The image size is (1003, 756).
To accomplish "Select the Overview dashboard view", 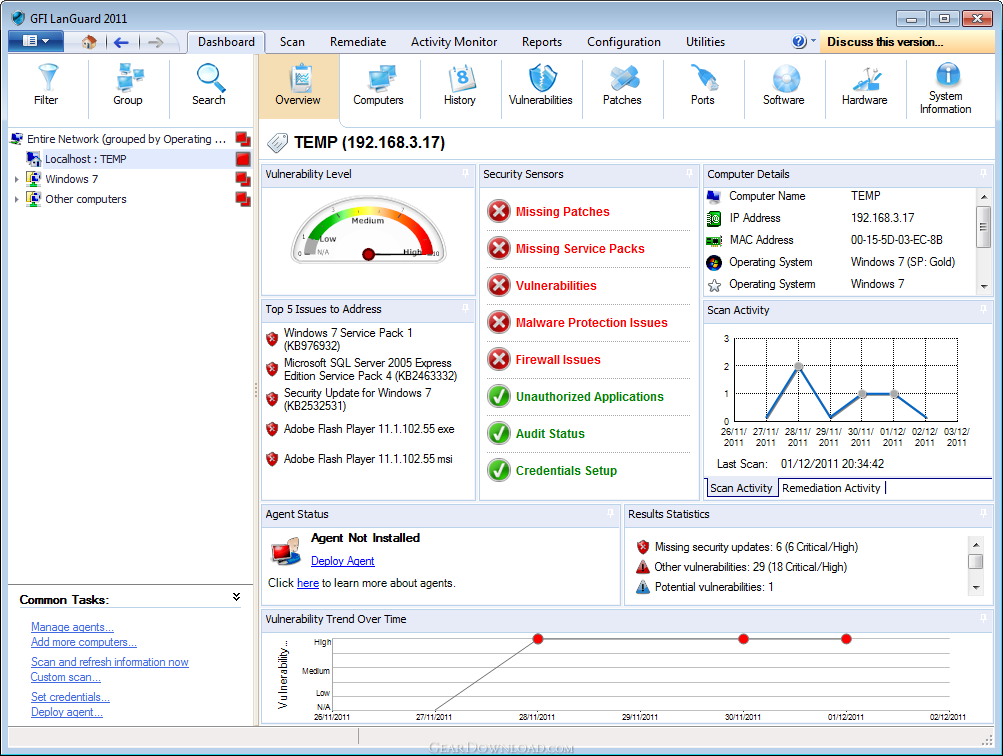I will coord(298,85).
